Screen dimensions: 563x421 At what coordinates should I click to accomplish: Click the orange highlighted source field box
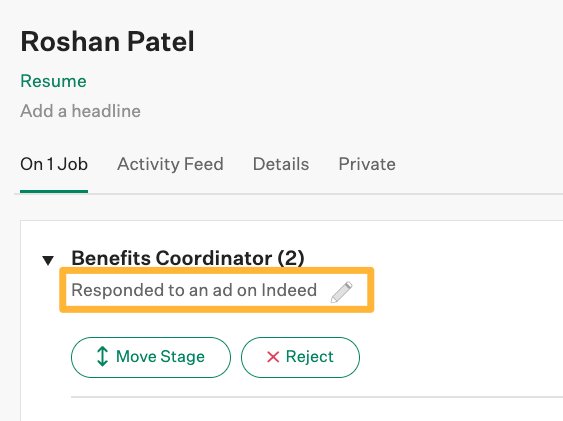coord(217,290)
